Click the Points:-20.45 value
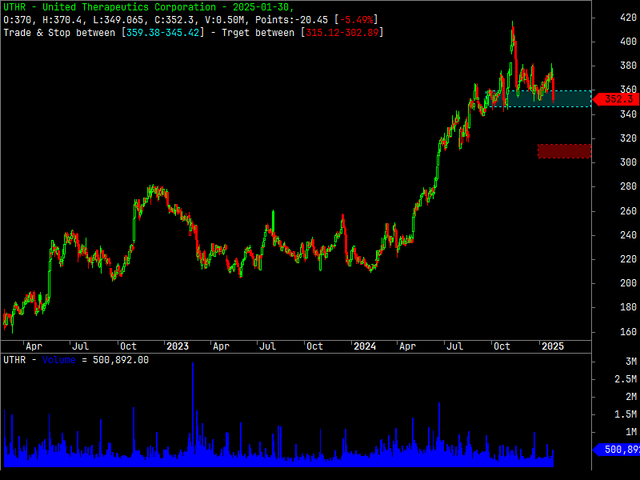The width and height of the screenshot is (640, 480). (x=291, y=20)
